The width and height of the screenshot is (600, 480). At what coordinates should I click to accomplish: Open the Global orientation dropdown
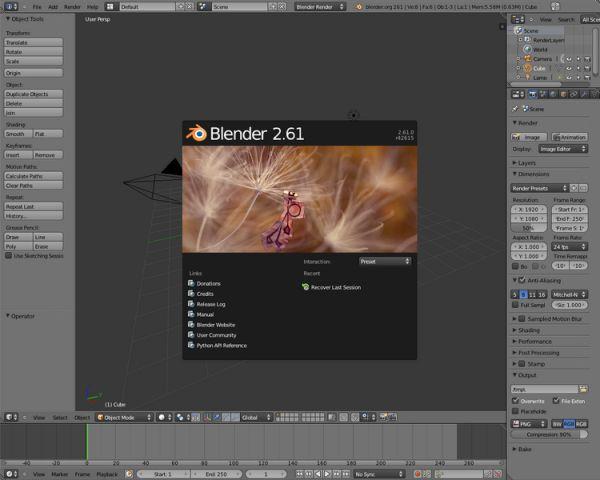point(256,417)
